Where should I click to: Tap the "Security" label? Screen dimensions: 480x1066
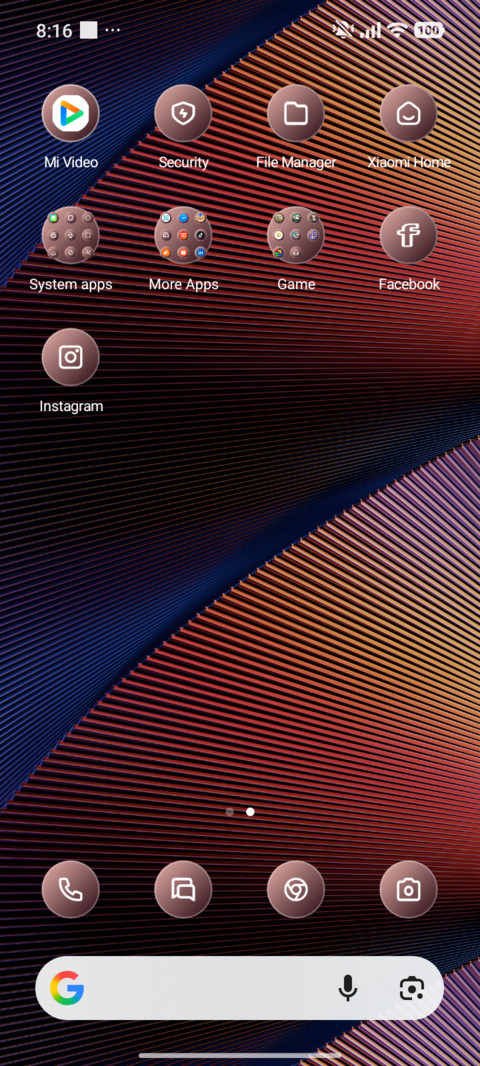pos(184,162)
